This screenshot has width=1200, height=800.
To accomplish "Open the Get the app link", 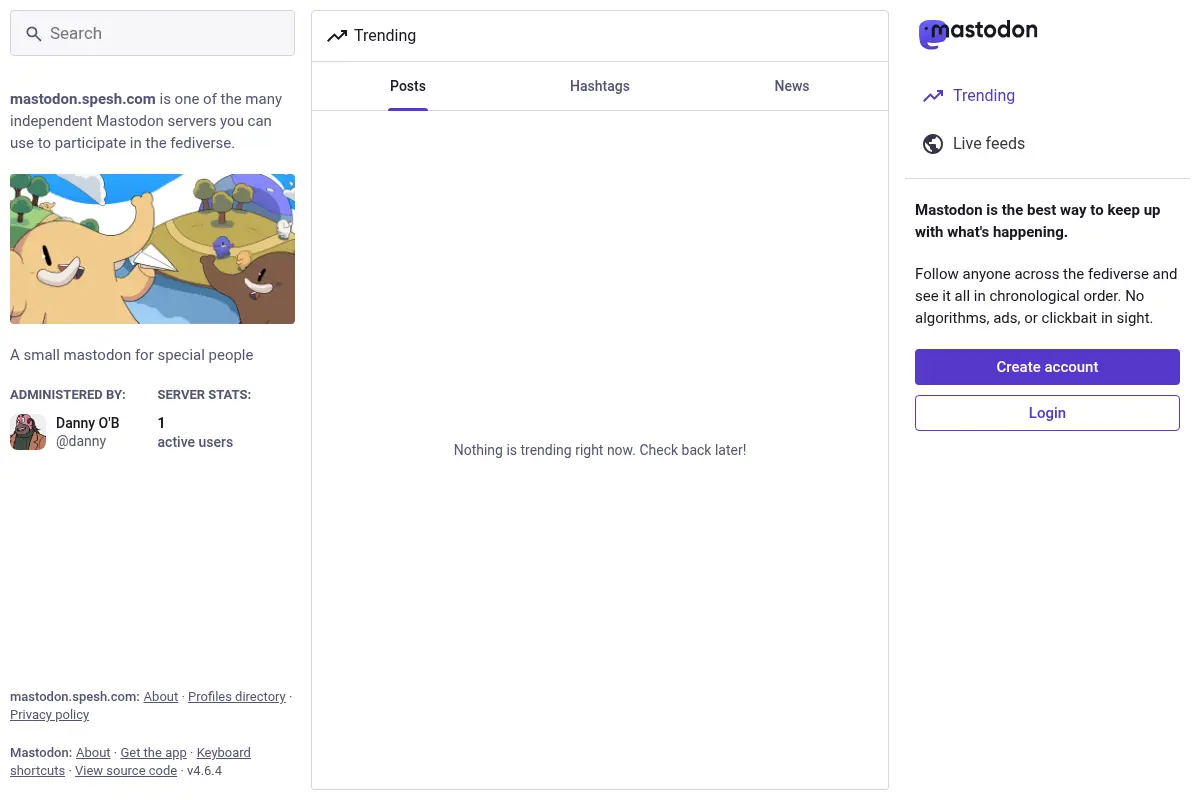I will pyautogui.click(x=154, y=753).
